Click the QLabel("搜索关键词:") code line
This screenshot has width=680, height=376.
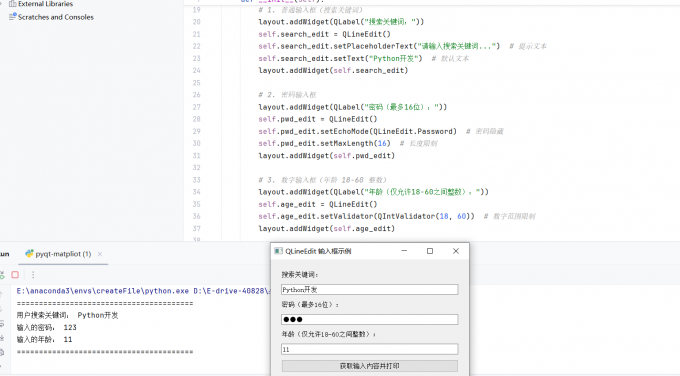341,22
